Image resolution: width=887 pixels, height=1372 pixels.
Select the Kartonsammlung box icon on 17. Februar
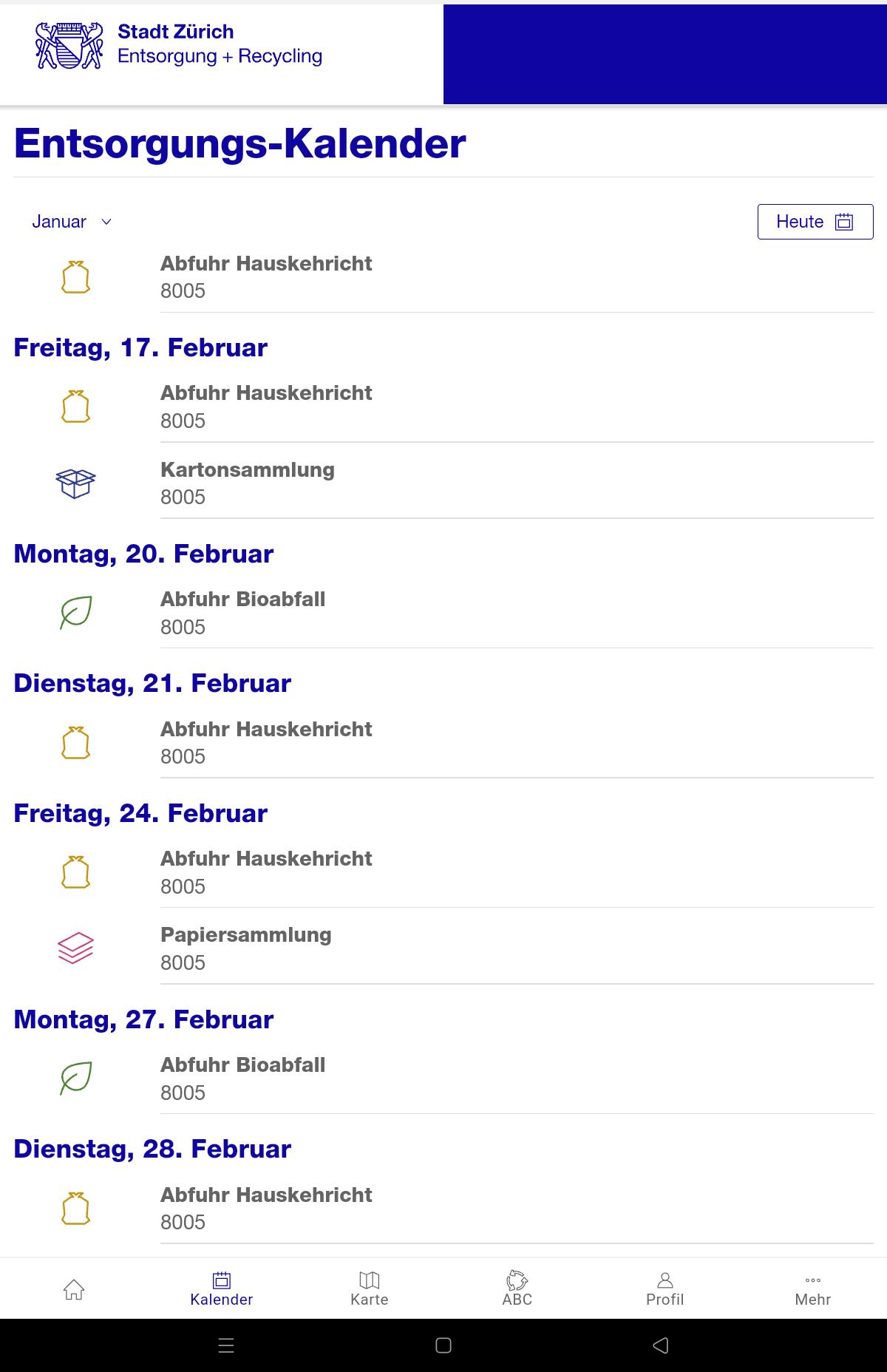click(x=75, y=483)
